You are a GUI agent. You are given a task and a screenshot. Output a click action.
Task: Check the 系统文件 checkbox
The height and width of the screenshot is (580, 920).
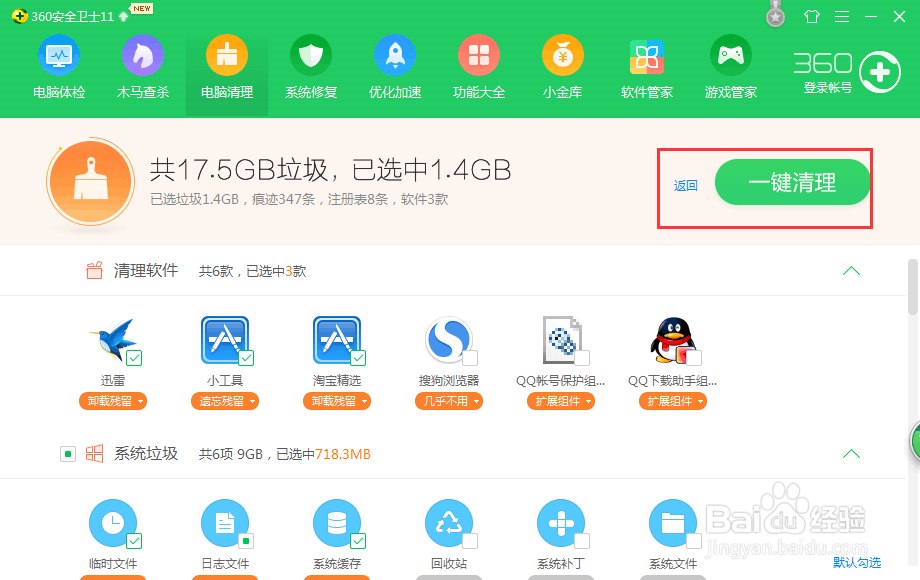pyautogui.click(x=694, y=541)
